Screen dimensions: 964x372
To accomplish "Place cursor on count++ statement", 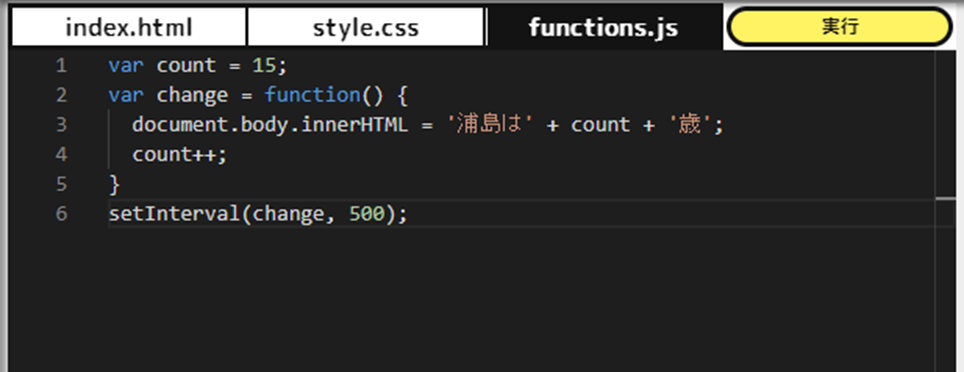I will click(180, 154).
